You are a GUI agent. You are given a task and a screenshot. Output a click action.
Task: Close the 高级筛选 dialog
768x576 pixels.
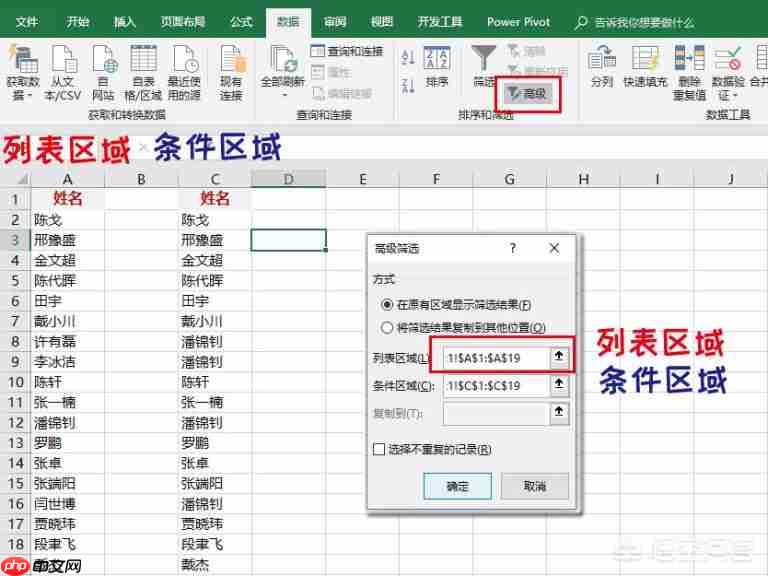[x=554, y=248]
